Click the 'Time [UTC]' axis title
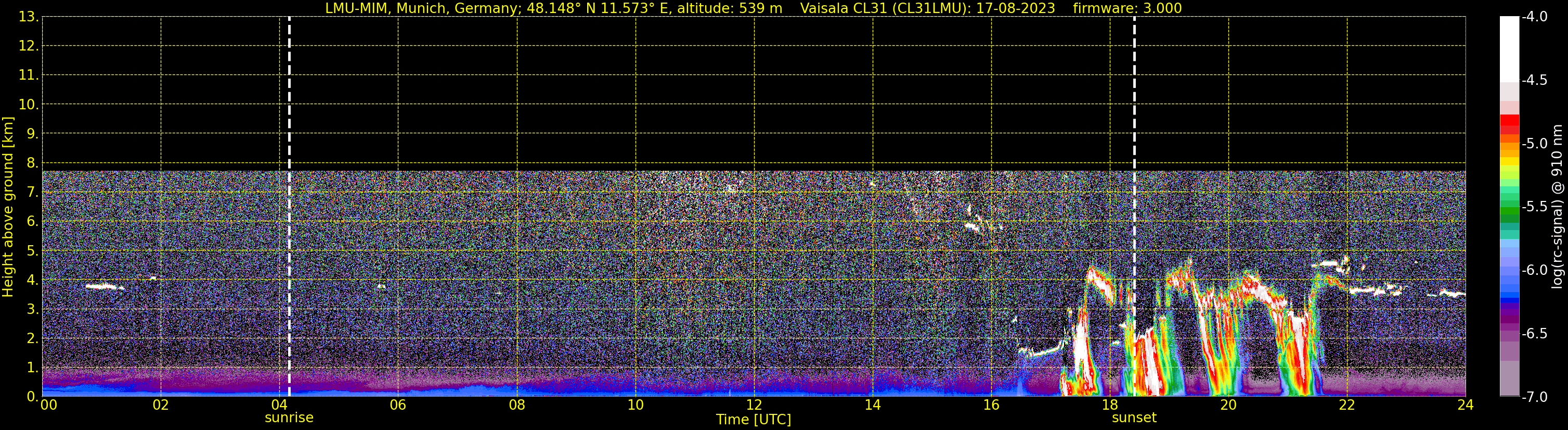 [x=754, y=420]
